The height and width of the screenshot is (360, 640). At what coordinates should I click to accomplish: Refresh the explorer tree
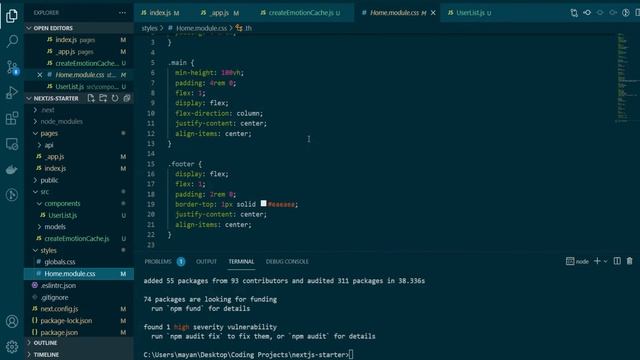tap(115, 98)
